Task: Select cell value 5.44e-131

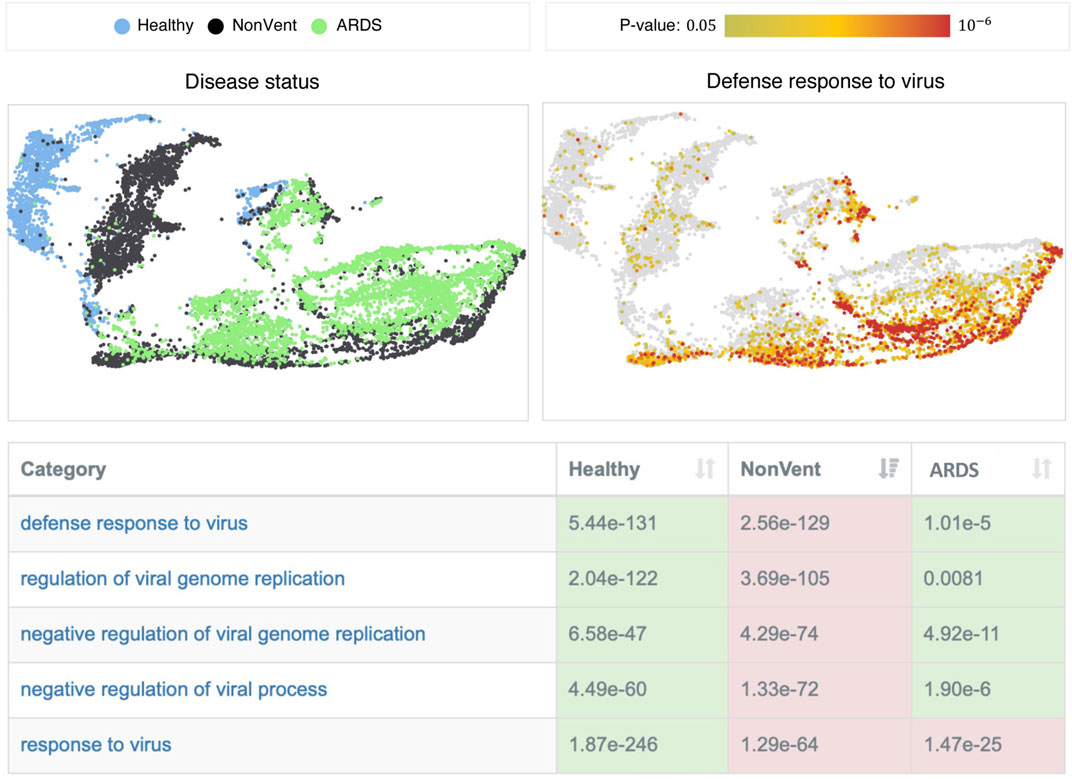Action: [x=613, y=523]
